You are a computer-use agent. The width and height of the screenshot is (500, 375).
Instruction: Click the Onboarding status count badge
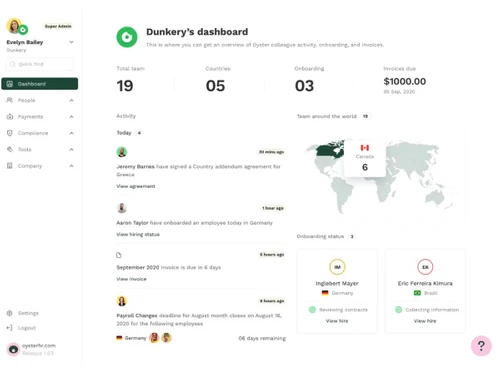coord(352,236)
